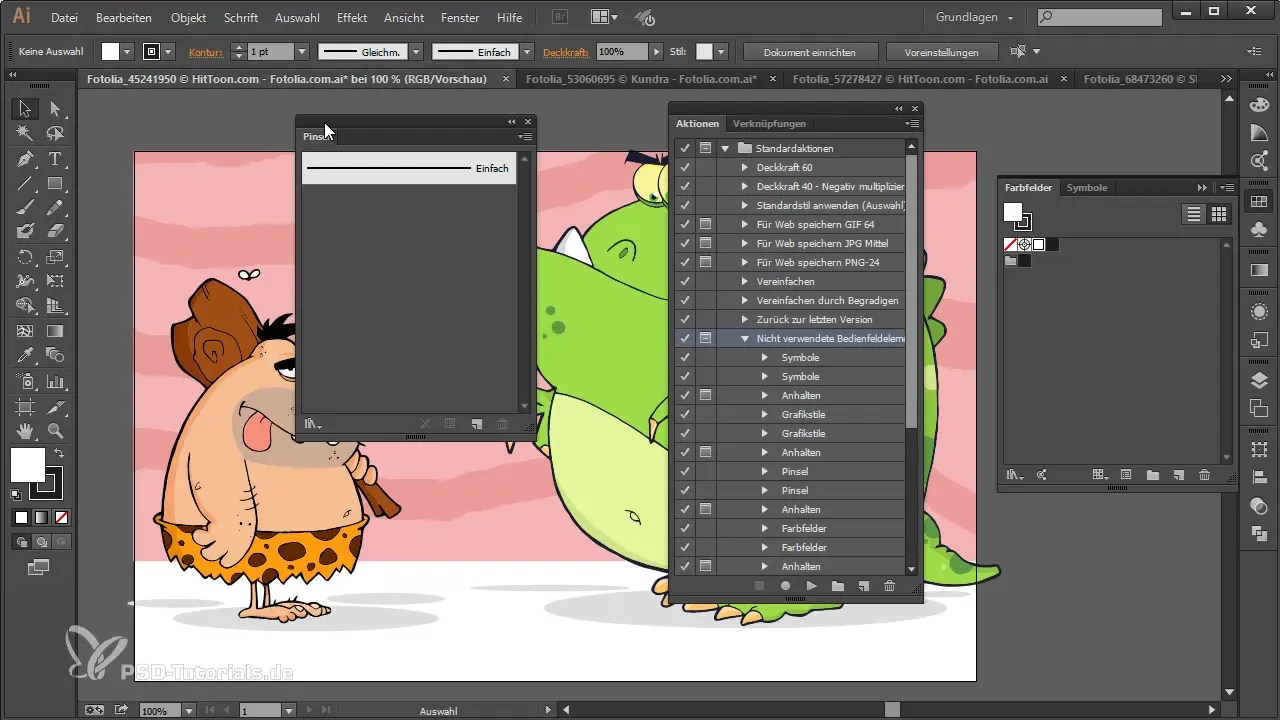Screen dimensions: 1280x720
Task: Toggle checkmark for Vereinfachen durch Begradigen
Action: 685,300
